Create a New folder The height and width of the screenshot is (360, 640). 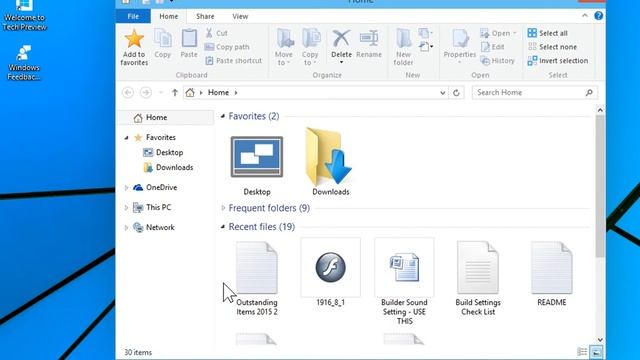point(403,47)
